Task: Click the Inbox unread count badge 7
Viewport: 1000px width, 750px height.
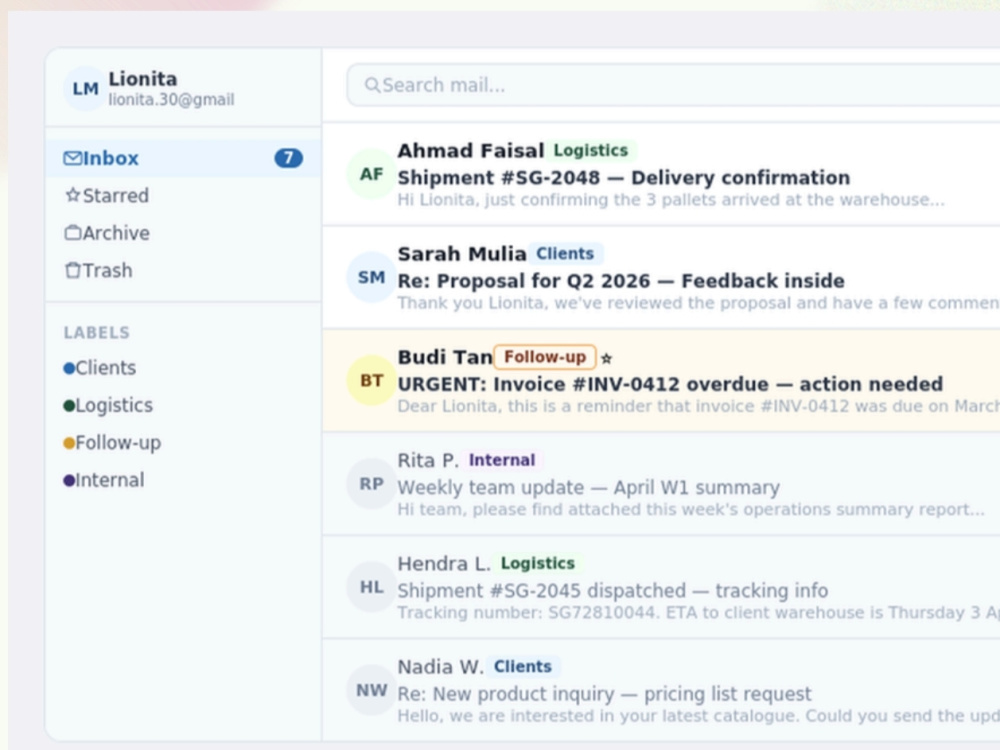Action: pyautogui.click(x=288, y=158)
